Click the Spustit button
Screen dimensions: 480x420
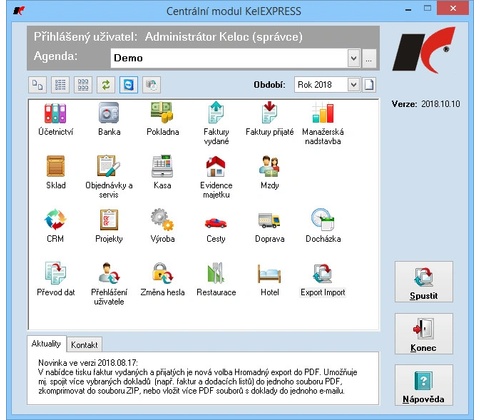[424, 282]
